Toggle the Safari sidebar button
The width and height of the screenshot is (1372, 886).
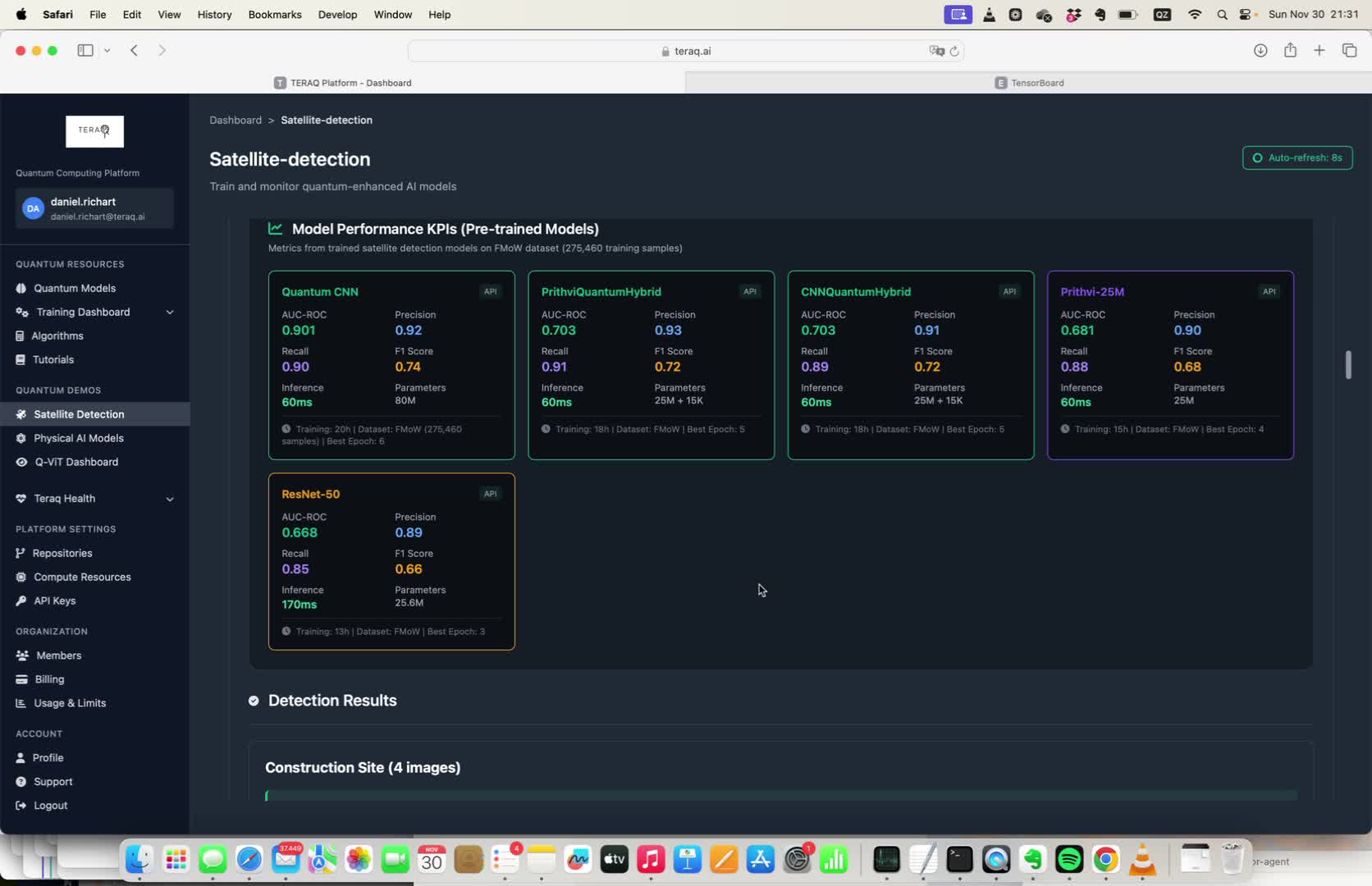[x=85, y=51]
